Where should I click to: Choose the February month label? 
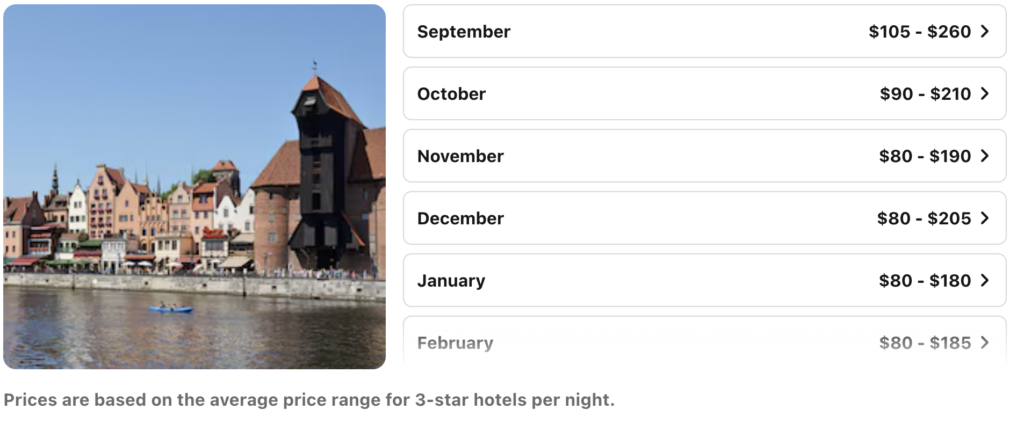[x=455, y=343]
